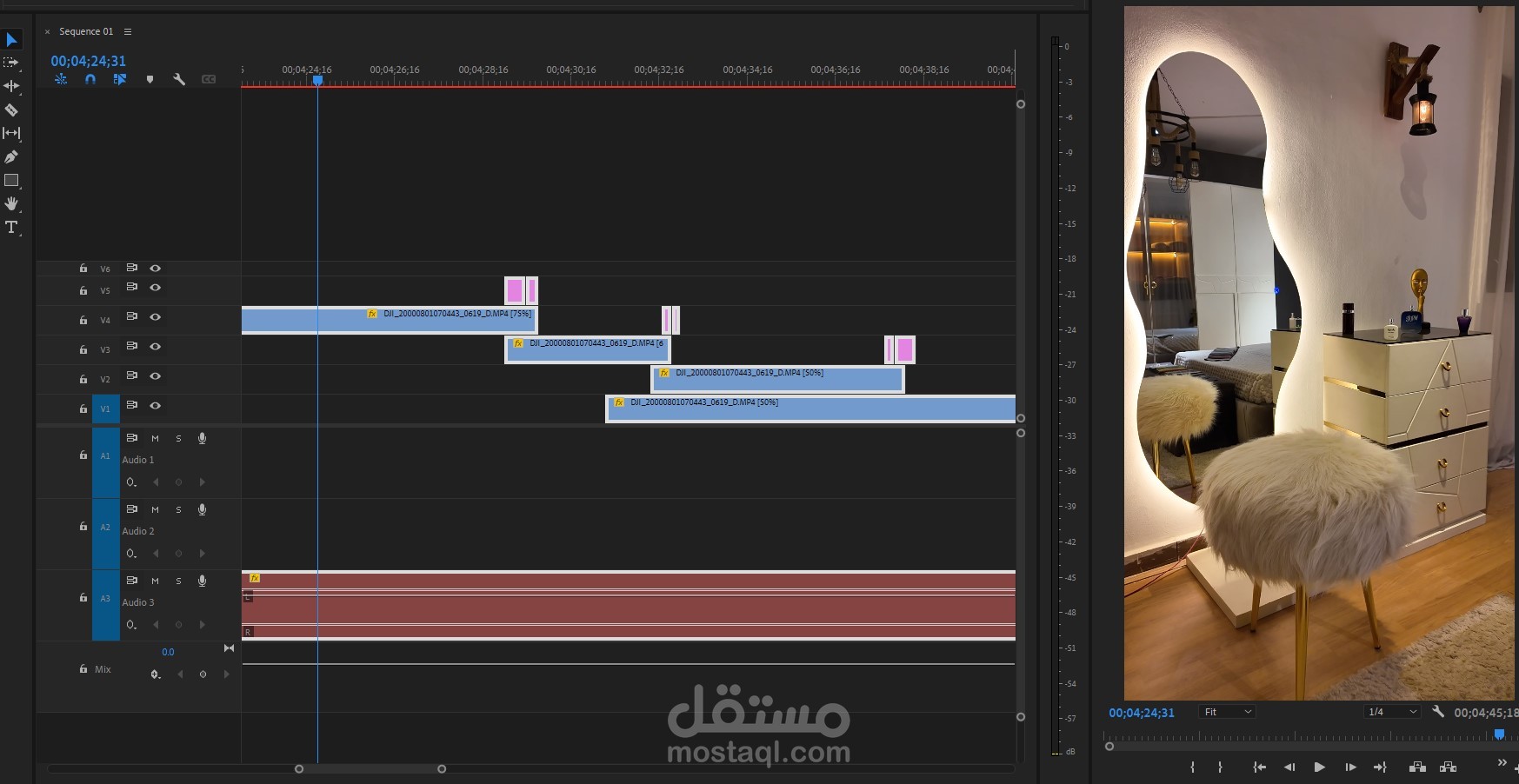Select the red audio clip on A3
The height and width of the screenshot is (784, 1519).
point(629,605)
